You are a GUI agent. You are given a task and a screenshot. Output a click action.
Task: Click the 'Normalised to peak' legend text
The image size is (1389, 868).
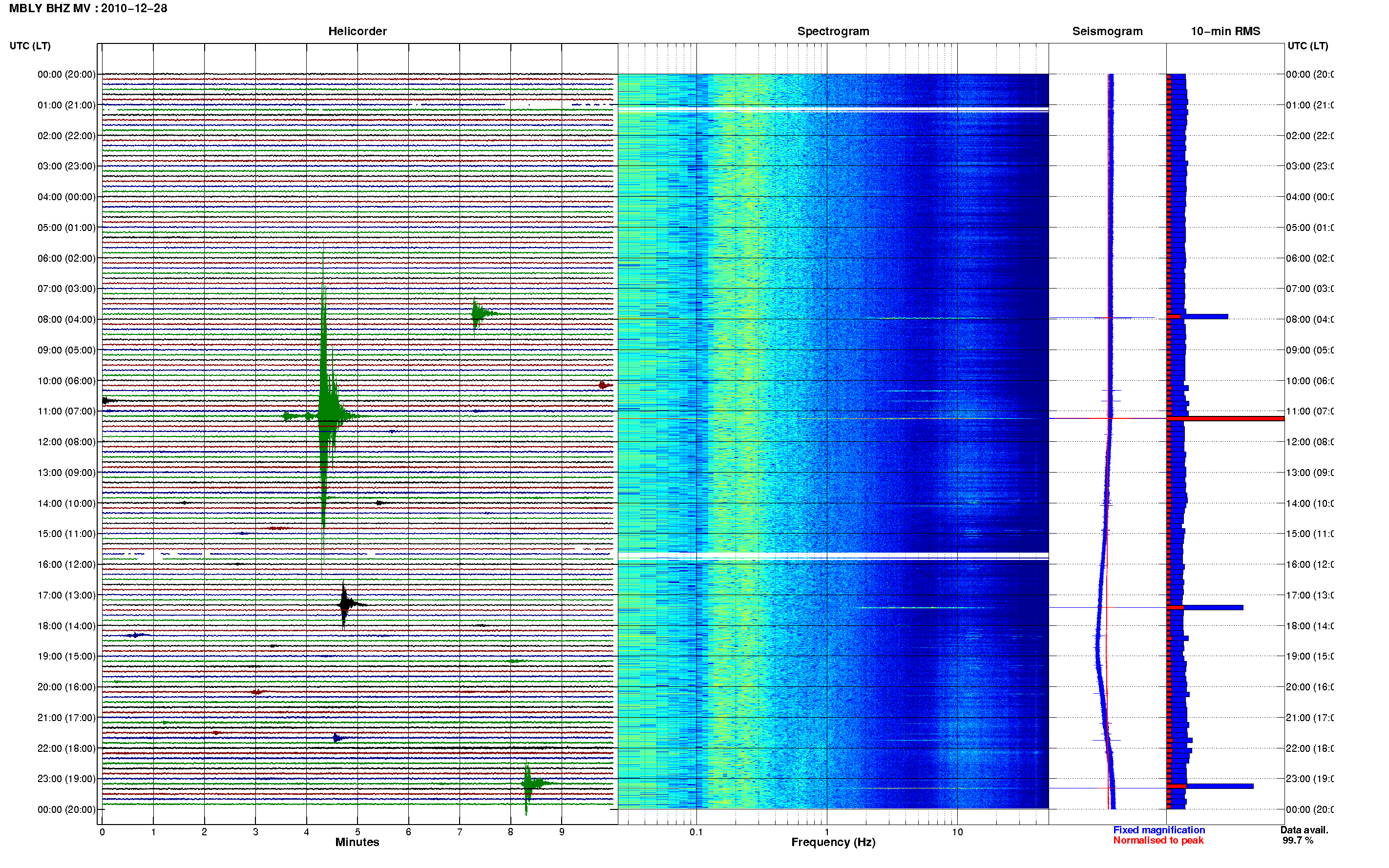(1158, 841)
